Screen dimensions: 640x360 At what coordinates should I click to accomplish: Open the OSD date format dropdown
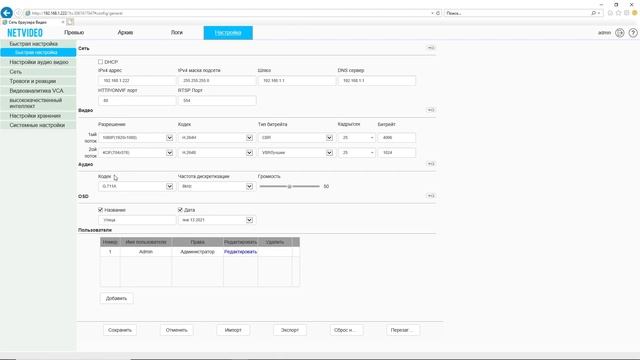coord(216,220)
